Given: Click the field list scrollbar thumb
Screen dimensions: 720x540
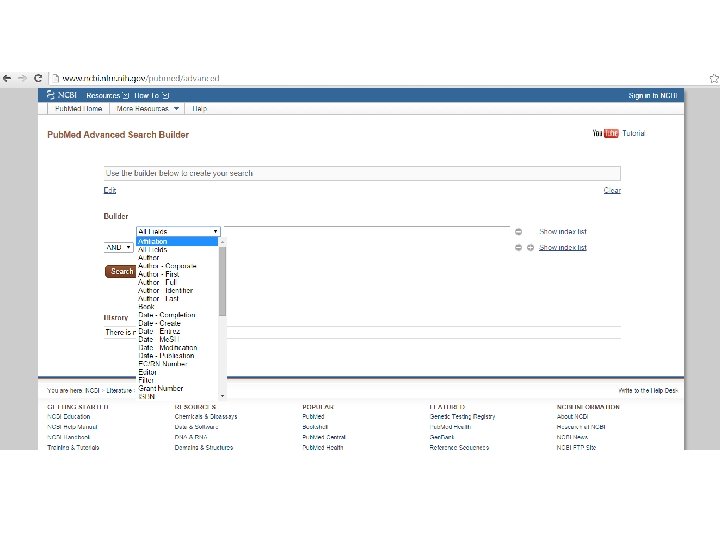Looking at the screenshot, I should click(x=223, y=281).
